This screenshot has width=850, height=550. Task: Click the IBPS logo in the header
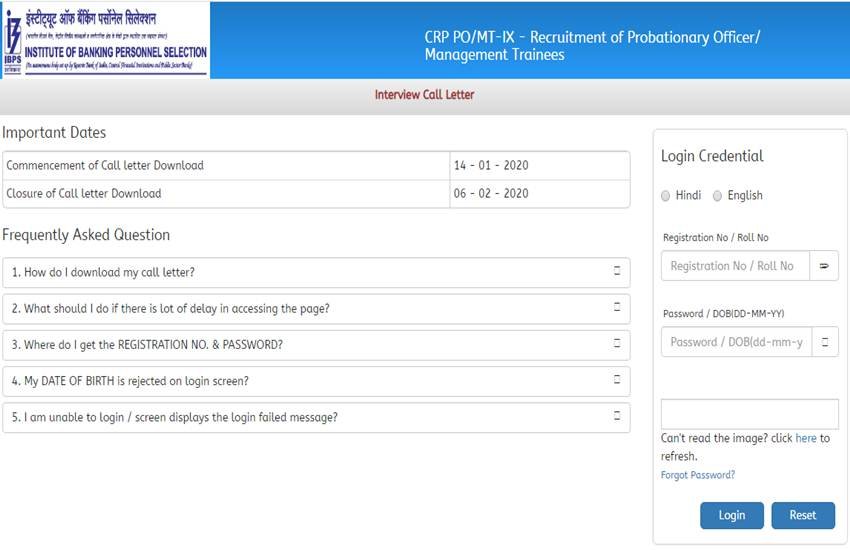click(x=105, y=39)
